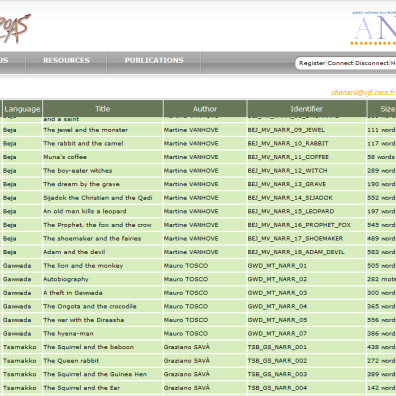
Task: Click identifier BEJ_MV_NARR_17_SHOEMAKER
Action: click(295, 239)
